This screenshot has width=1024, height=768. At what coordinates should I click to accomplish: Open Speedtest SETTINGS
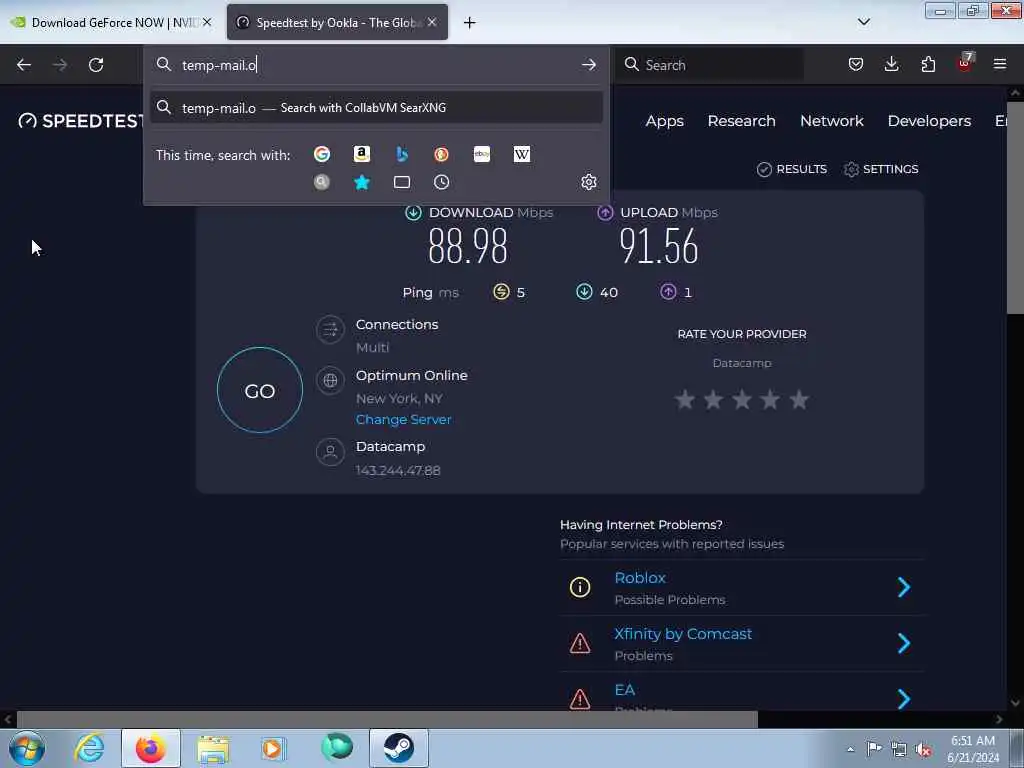[x=881, y=169]
